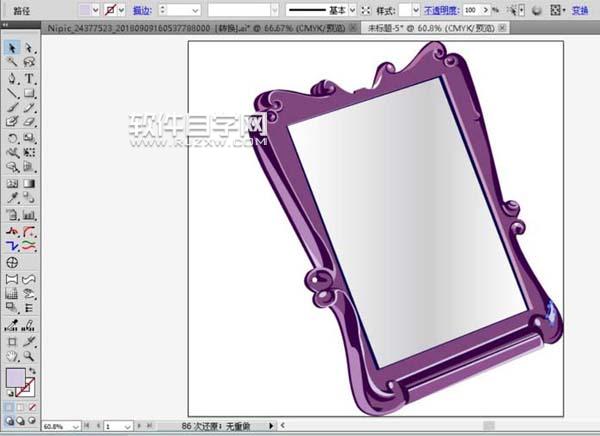Open the fill color dropdown in control bar

click(x=95, y=10)
